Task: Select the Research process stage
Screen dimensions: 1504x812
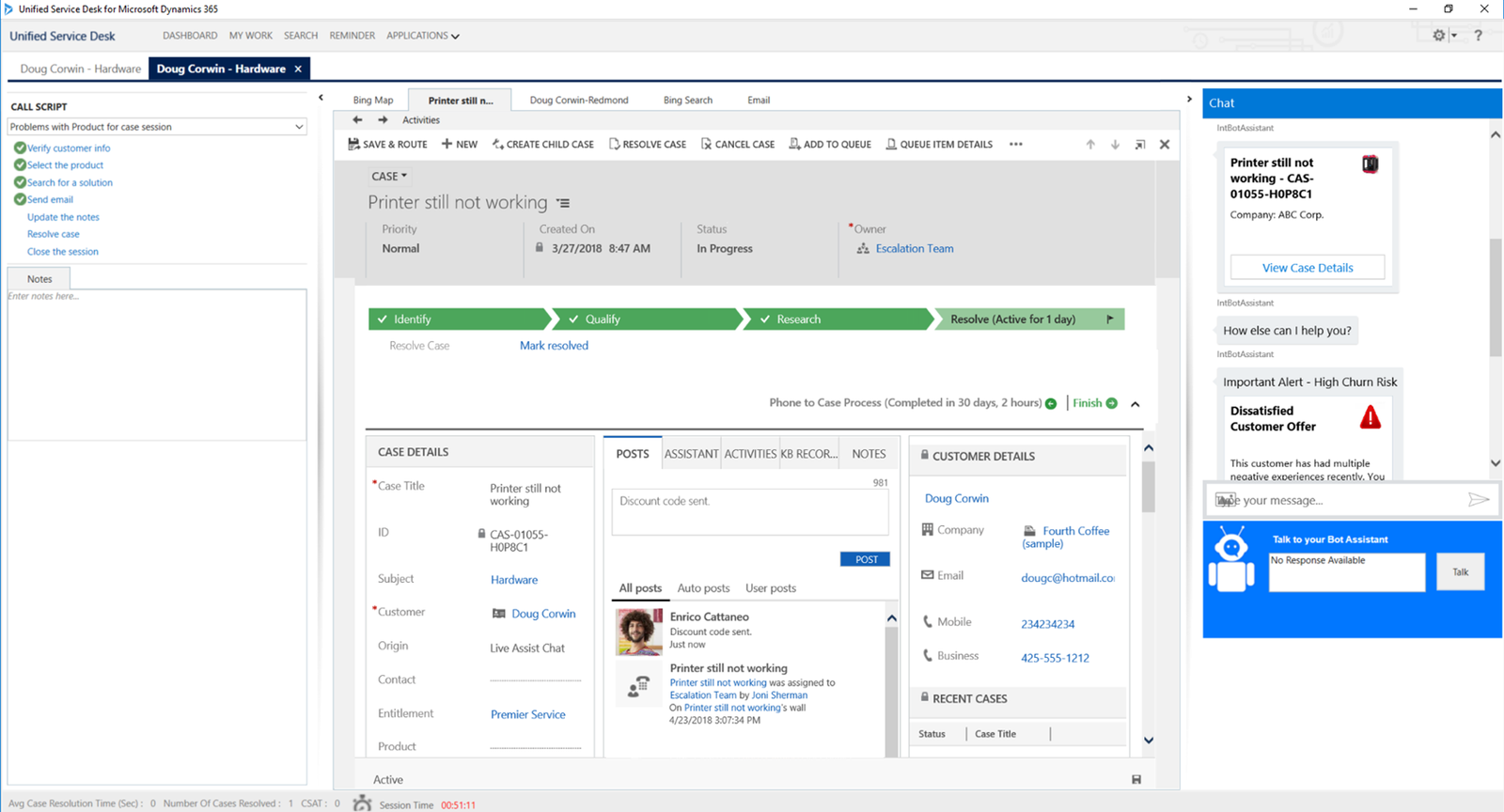Action: click(838, 320)
